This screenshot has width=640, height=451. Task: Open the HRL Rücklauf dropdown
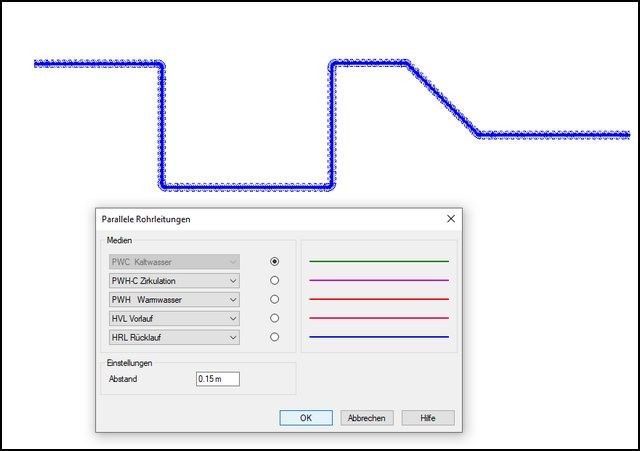coord(174,338)
